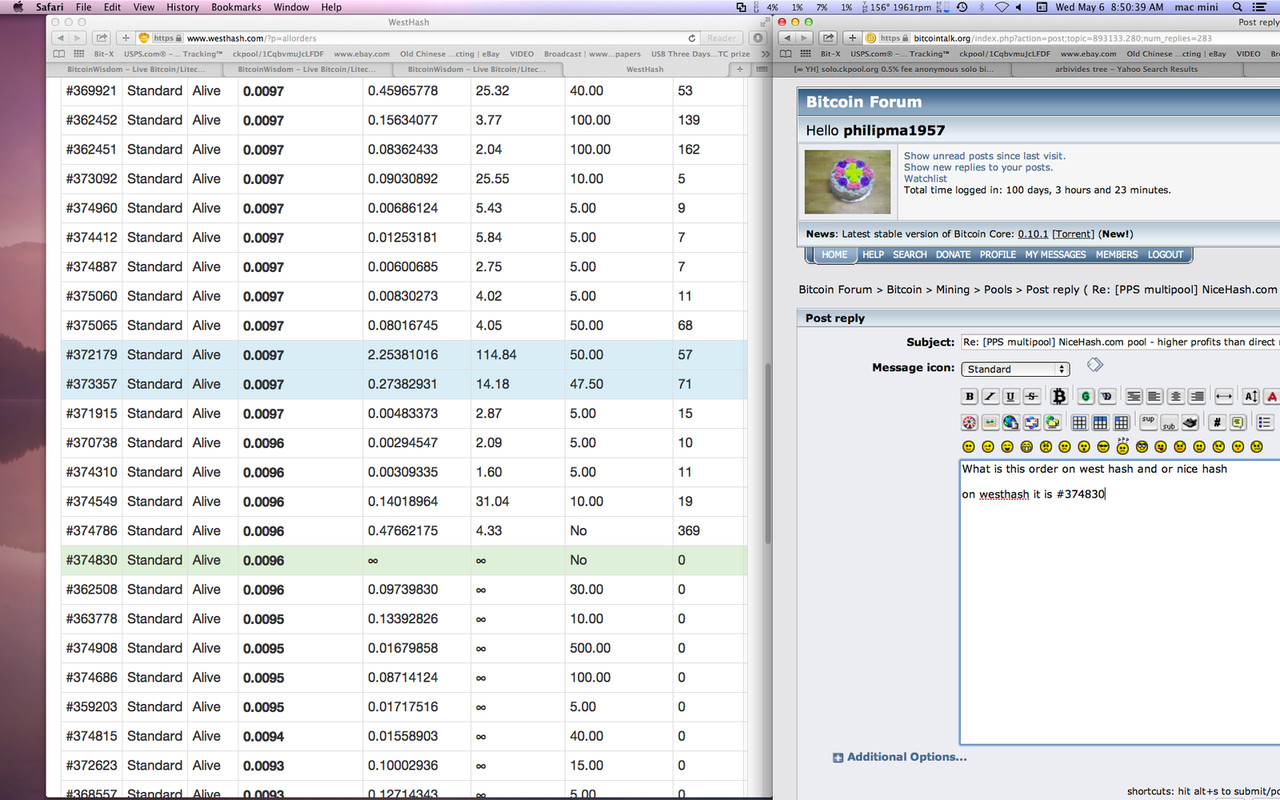Insert image tag icon in editor
1280x800 pixels.
tap(991, 422)
